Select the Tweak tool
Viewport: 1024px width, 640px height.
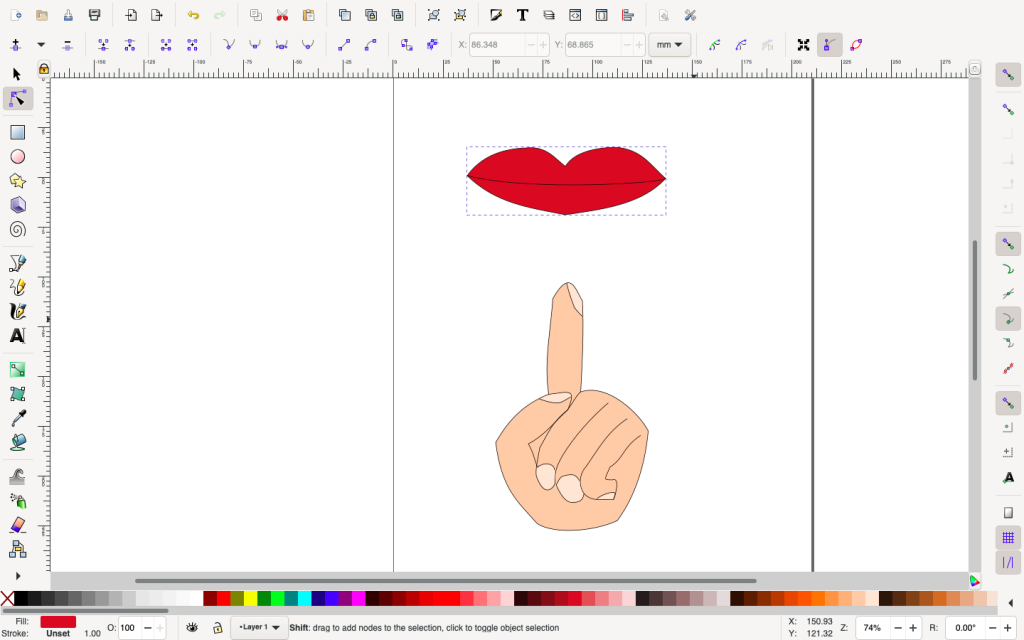[18, 477]
